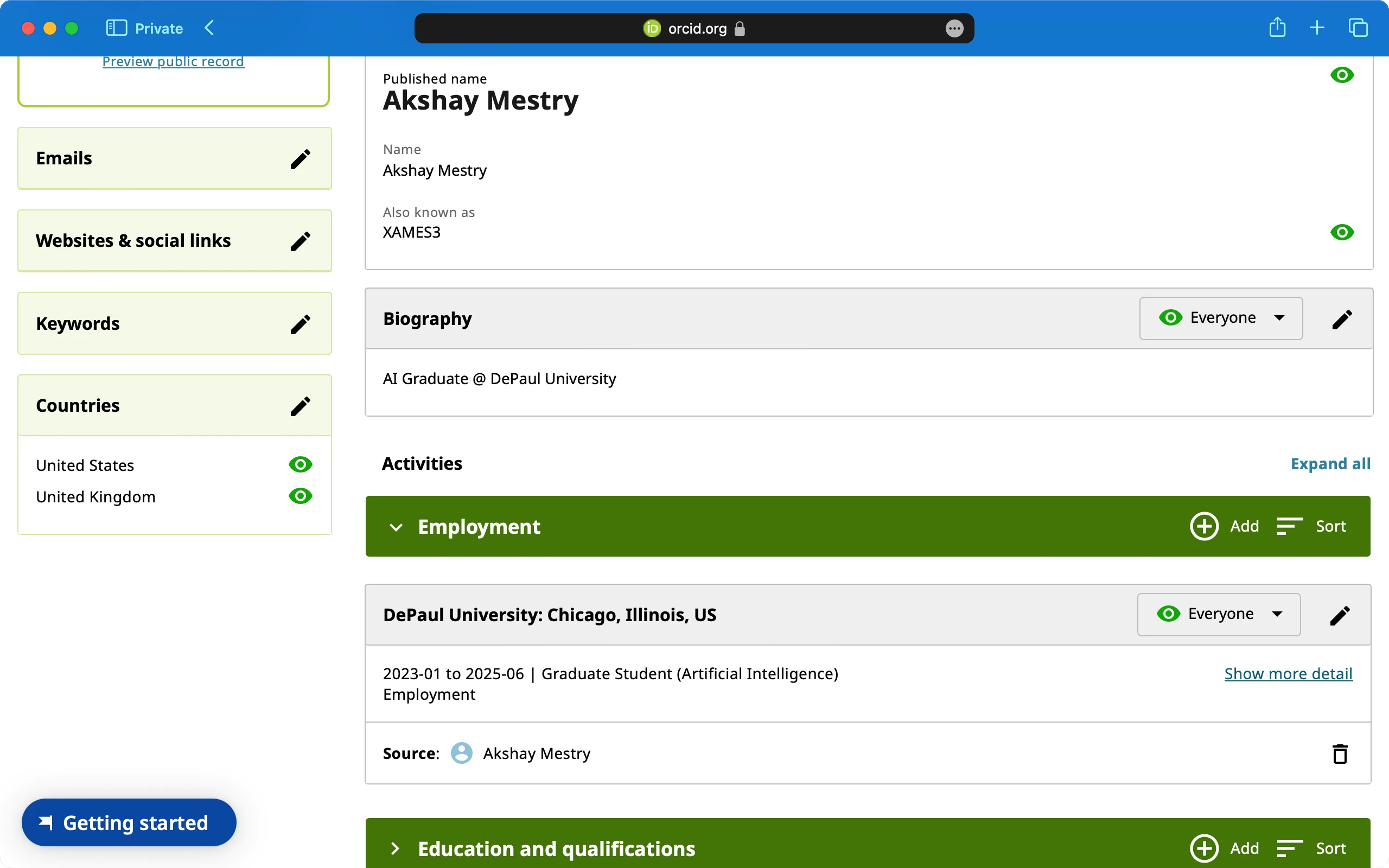The width and height of the screenshot is (1389, 868).
Task: Sort Education and qualifications entries
Action: (1311, 848)
